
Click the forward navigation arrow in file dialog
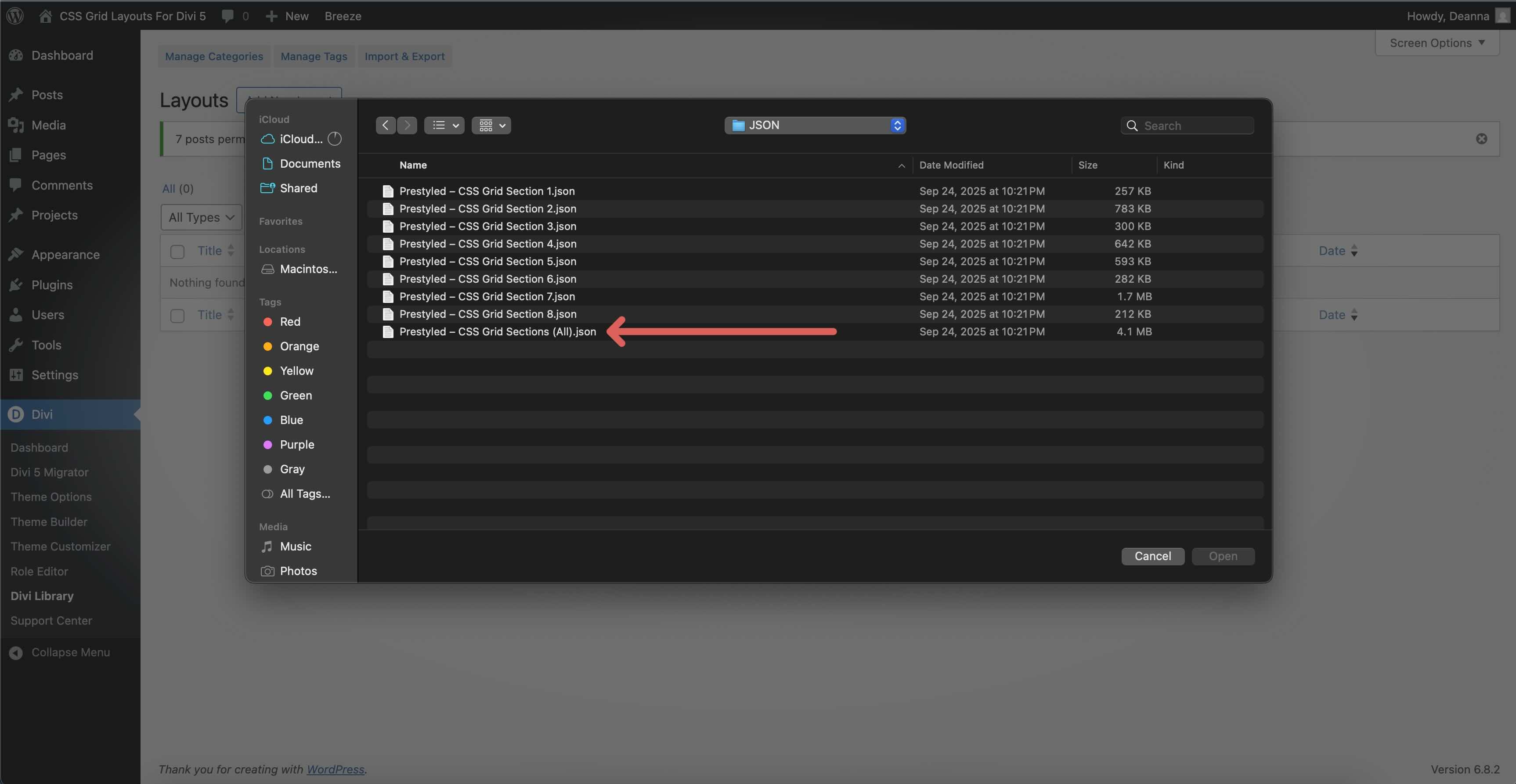tap(407, 125)
